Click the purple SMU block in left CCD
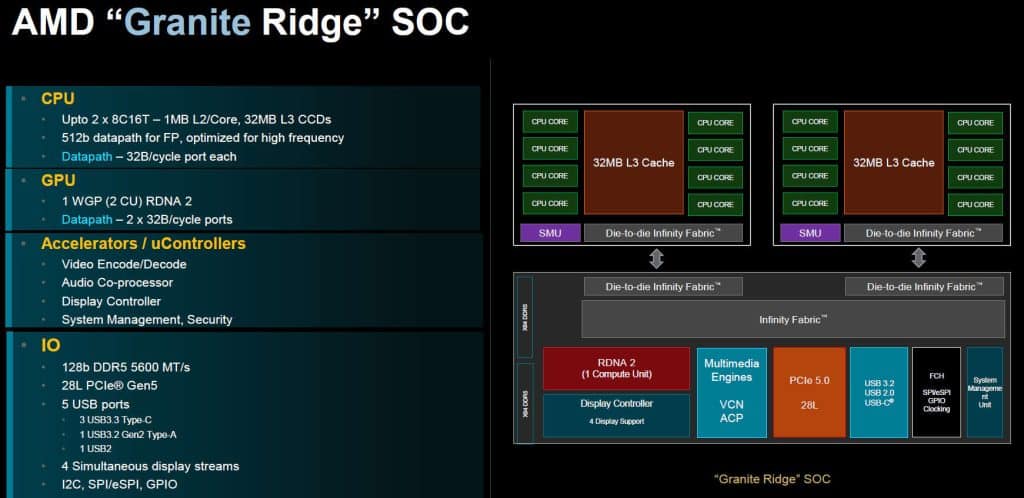 pos(550,233)
